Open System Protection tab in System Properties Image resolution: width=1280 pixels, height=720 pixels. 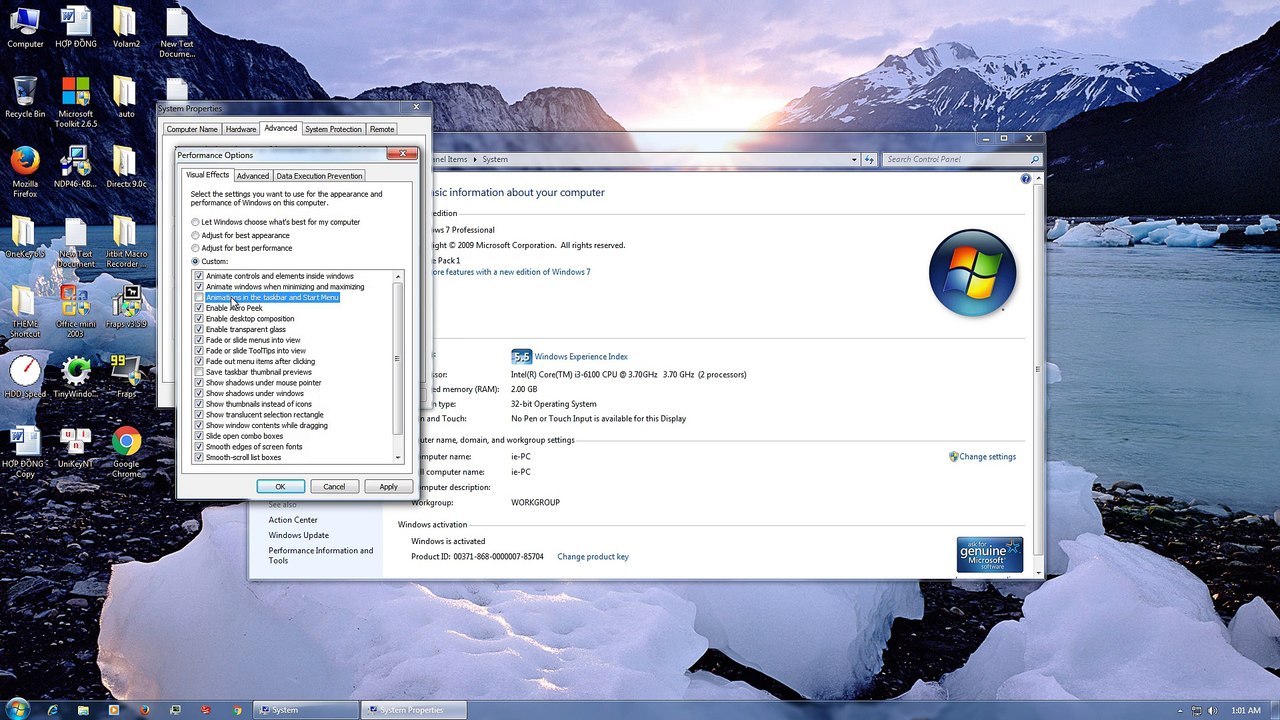click(x=333, y=129)
